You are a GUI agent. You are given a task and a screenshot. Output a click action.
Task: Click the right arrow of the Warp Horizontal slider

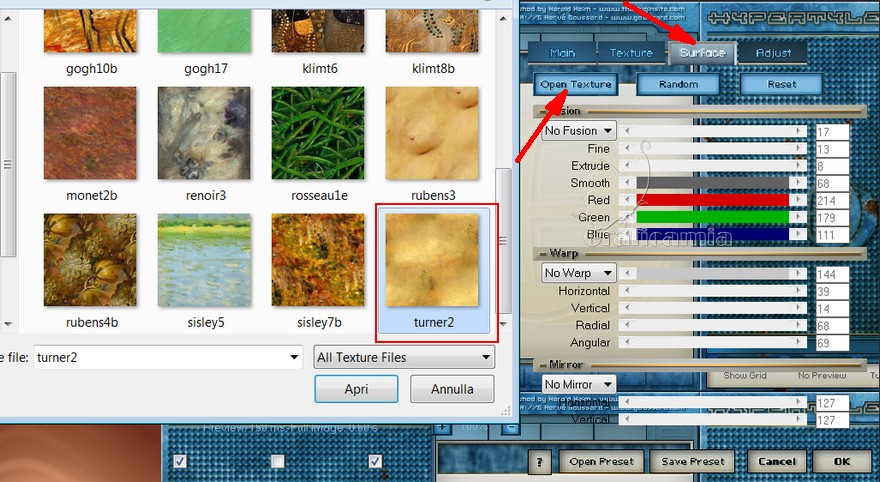(x=798, y=291)
